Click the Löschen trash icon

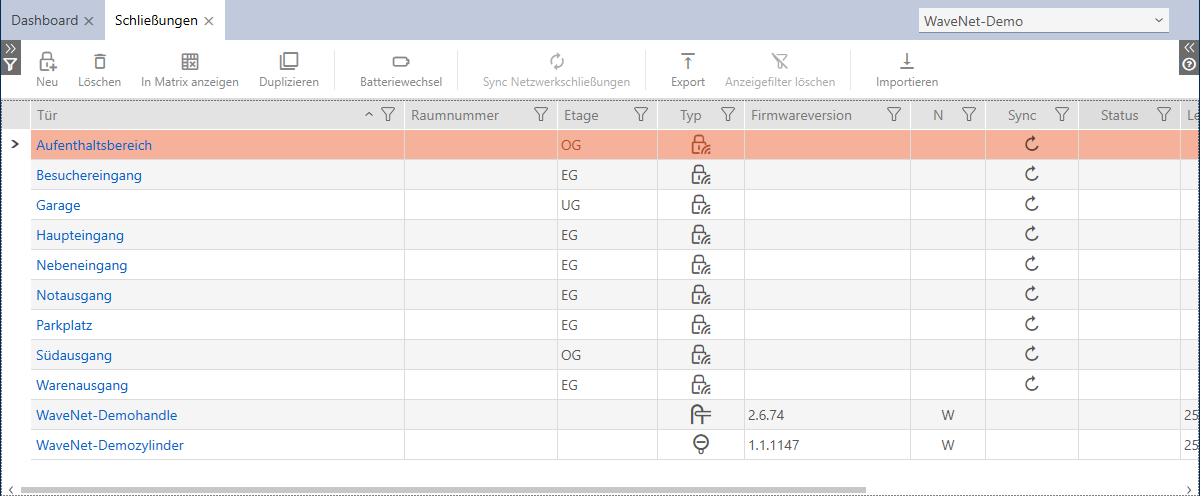(x=99, y=62)
